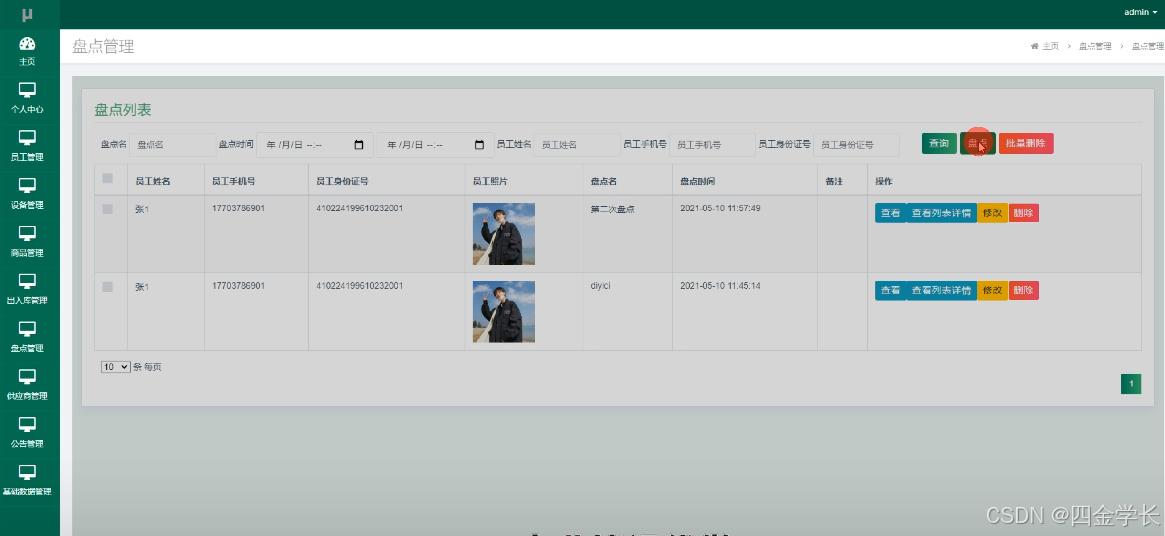Check the box for the diyici row
Screen dimensions: 1165x536
[x=108, y=287]
